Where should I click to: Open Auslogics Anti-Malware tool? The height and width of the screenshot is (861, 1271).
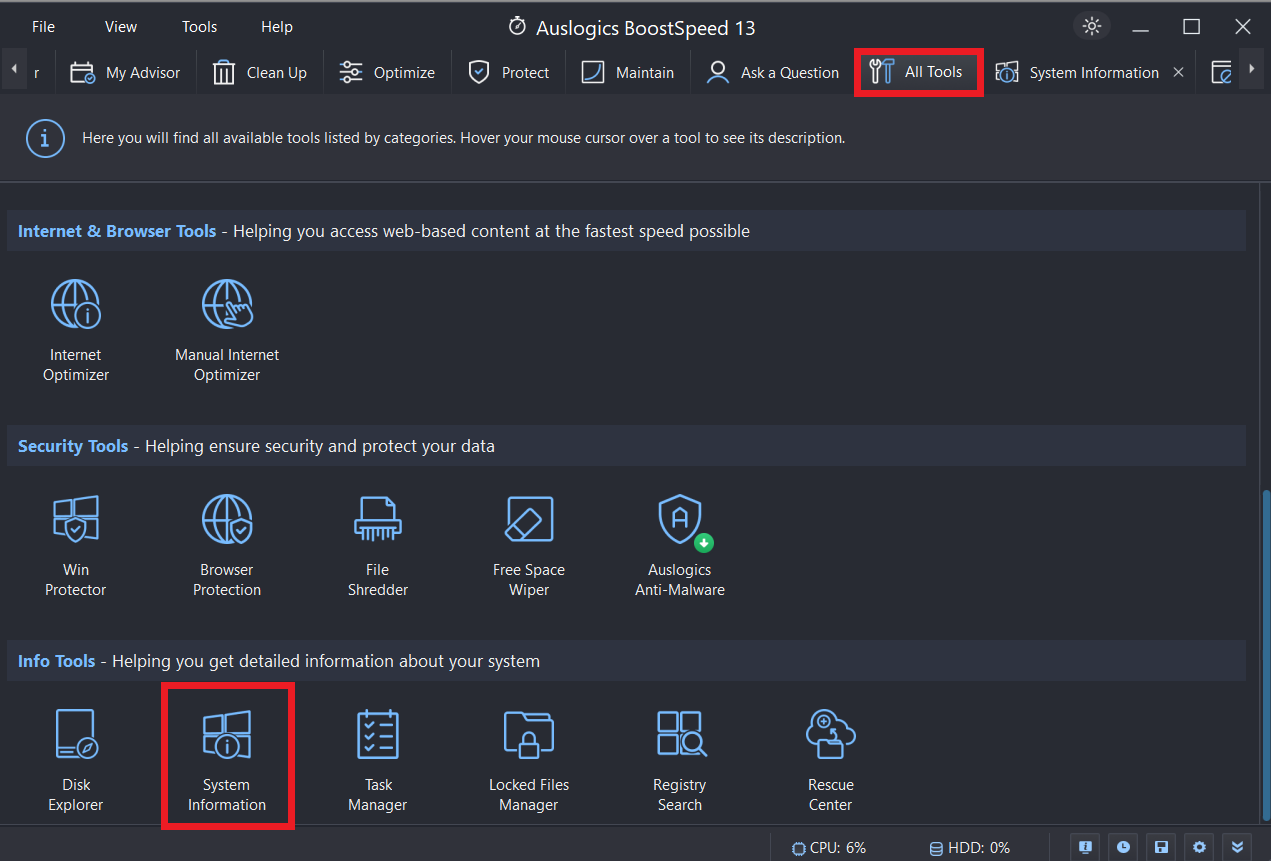680,546
